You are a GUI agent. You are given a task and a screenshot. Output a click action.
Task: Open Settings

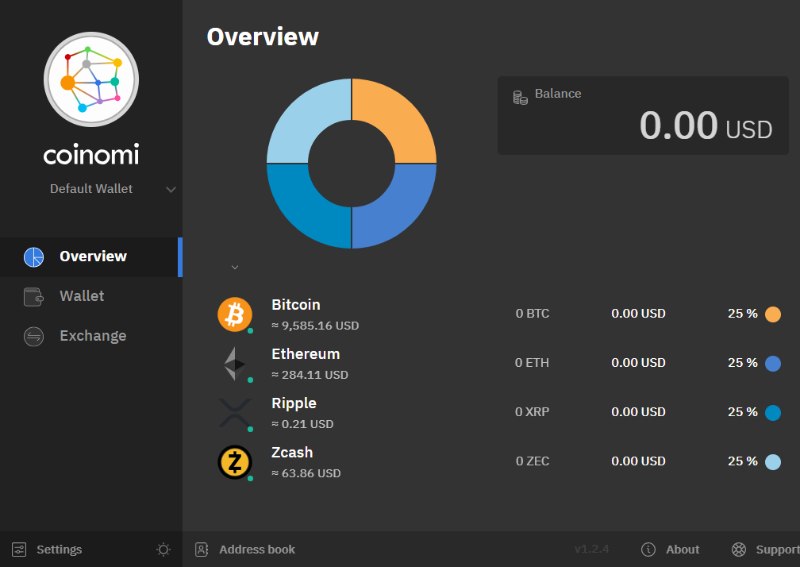coord(59,550)
